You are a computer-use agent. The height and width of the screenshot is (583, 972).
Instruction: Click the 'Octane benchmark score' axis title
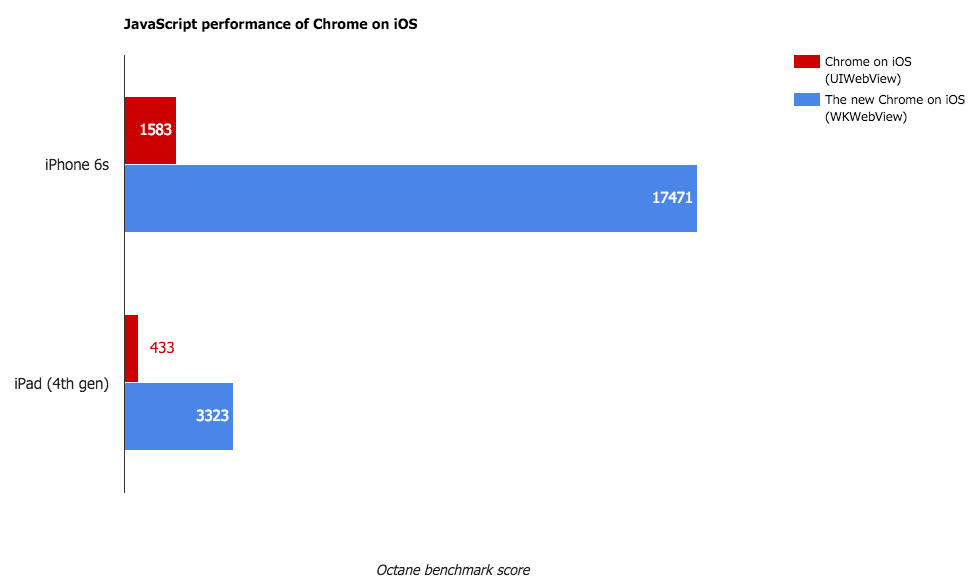tap(453, 570)
